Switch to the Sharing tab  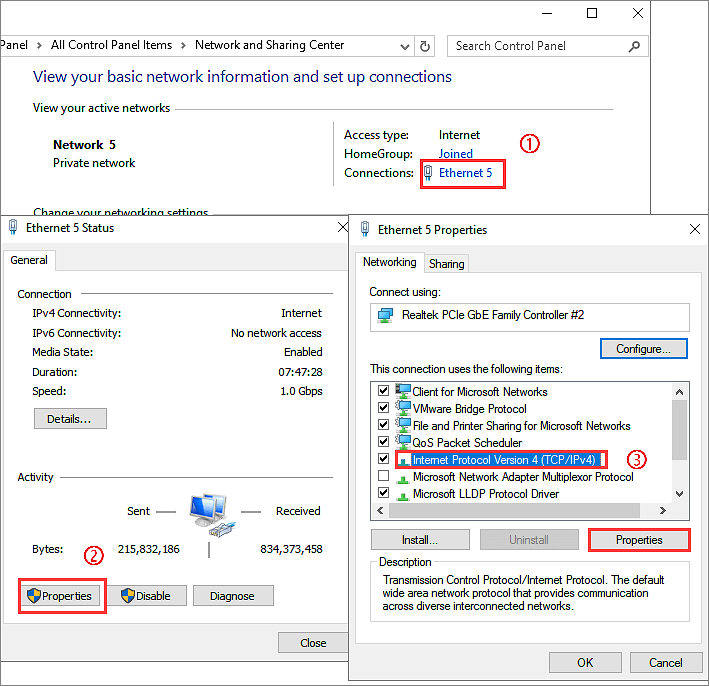(x=446, y=264)
